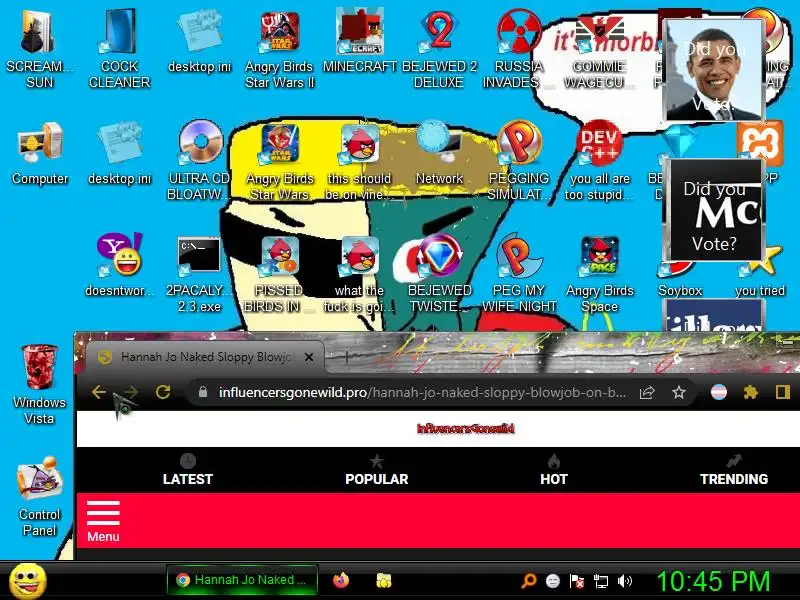800x600 pixels.
Task: Click the magnifier search tray icon
Action: pyautogui.click(x=529, y=581)
